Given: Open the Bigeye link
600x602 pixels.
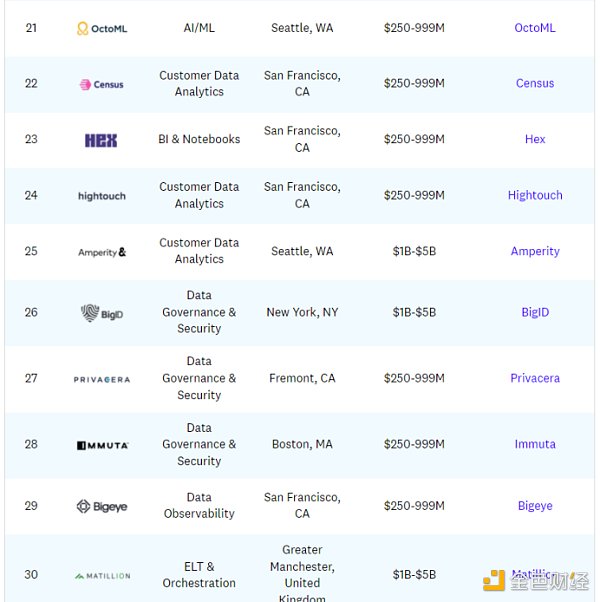Looking at the screenshot, I should click(535, 506).
